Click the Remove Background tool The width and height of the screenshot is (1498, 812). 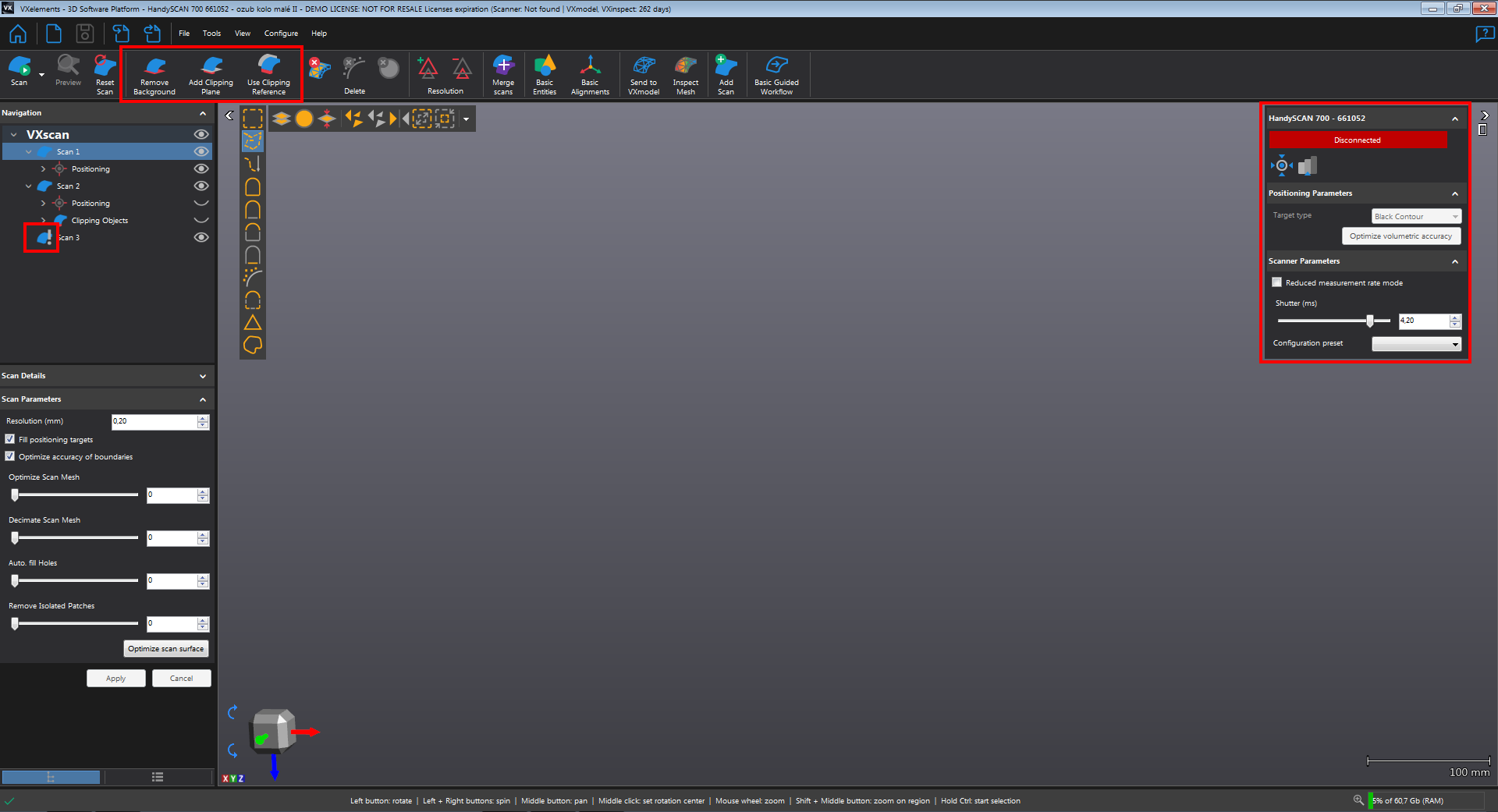[x=154, y=75]
